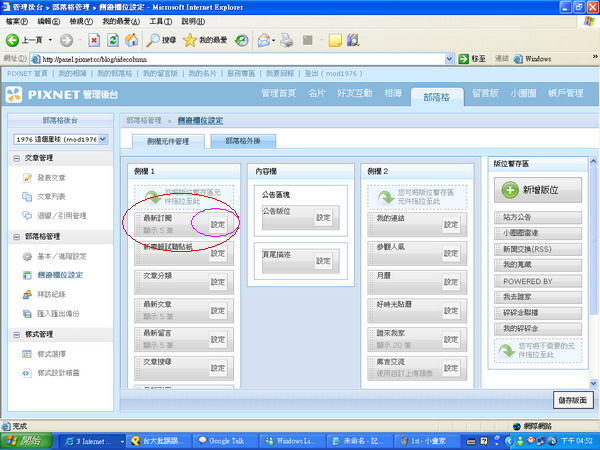The width and height of the screenshot is (600, 450).
Task: Click the 迴響/引用管理 speech bubble icon
Action: click(x=27, y=216)
